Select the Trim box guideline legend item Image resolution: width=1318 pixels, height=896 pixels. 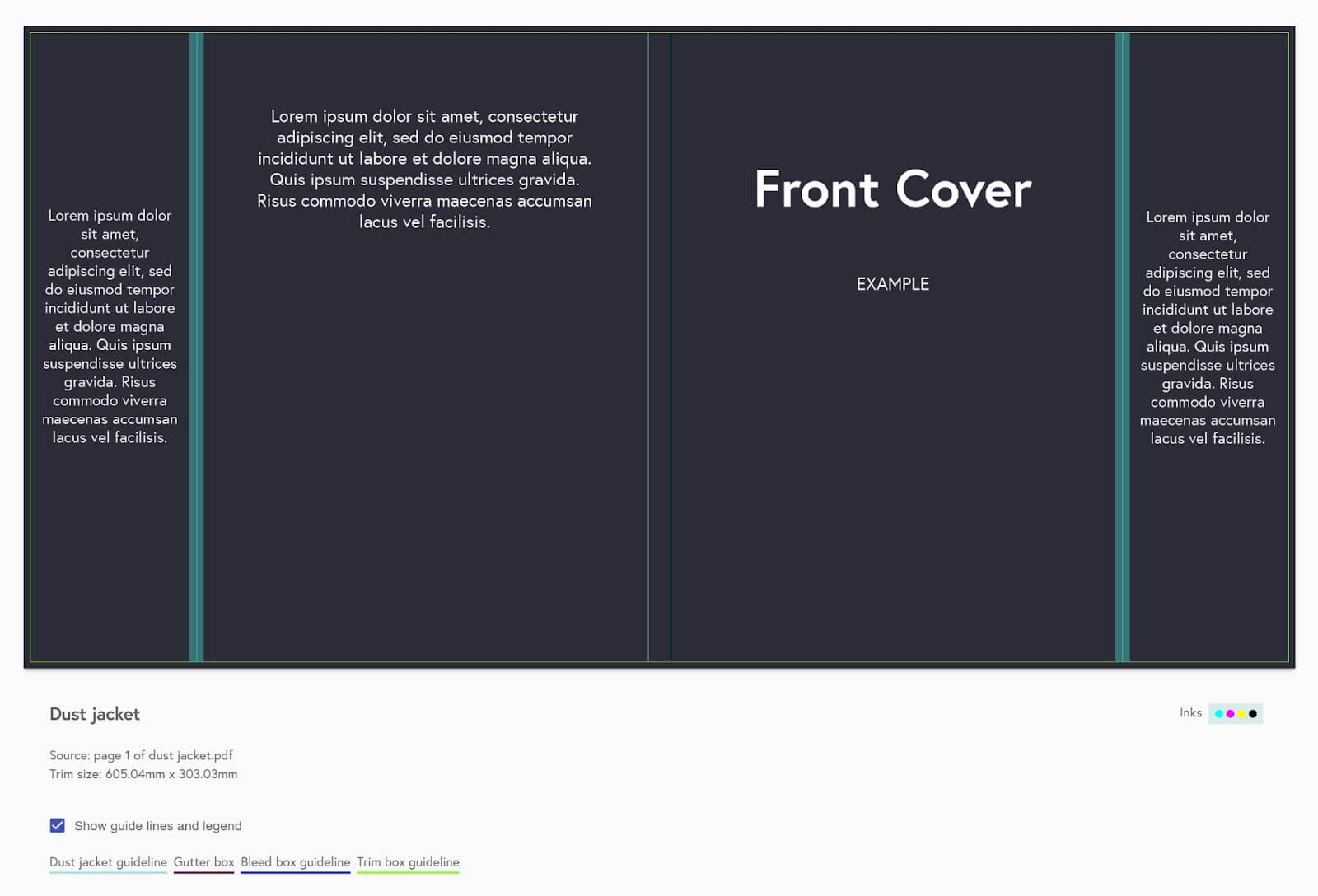(x=408, y=862)
